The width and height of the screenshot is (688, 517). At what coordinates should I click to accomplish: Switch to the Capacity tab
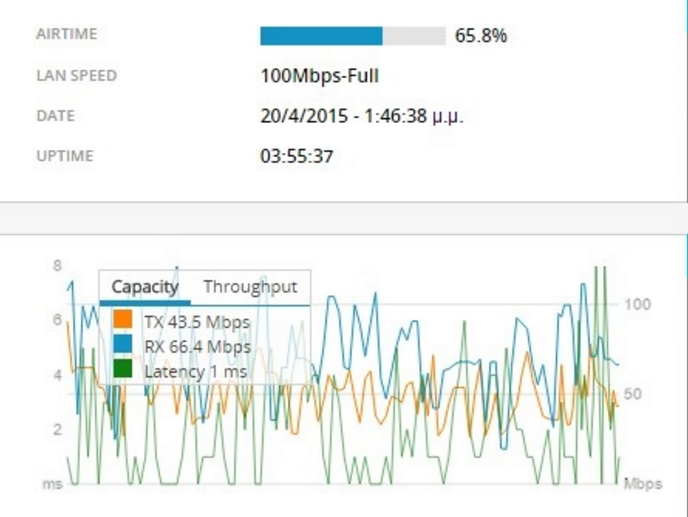[x=145, y=287]
